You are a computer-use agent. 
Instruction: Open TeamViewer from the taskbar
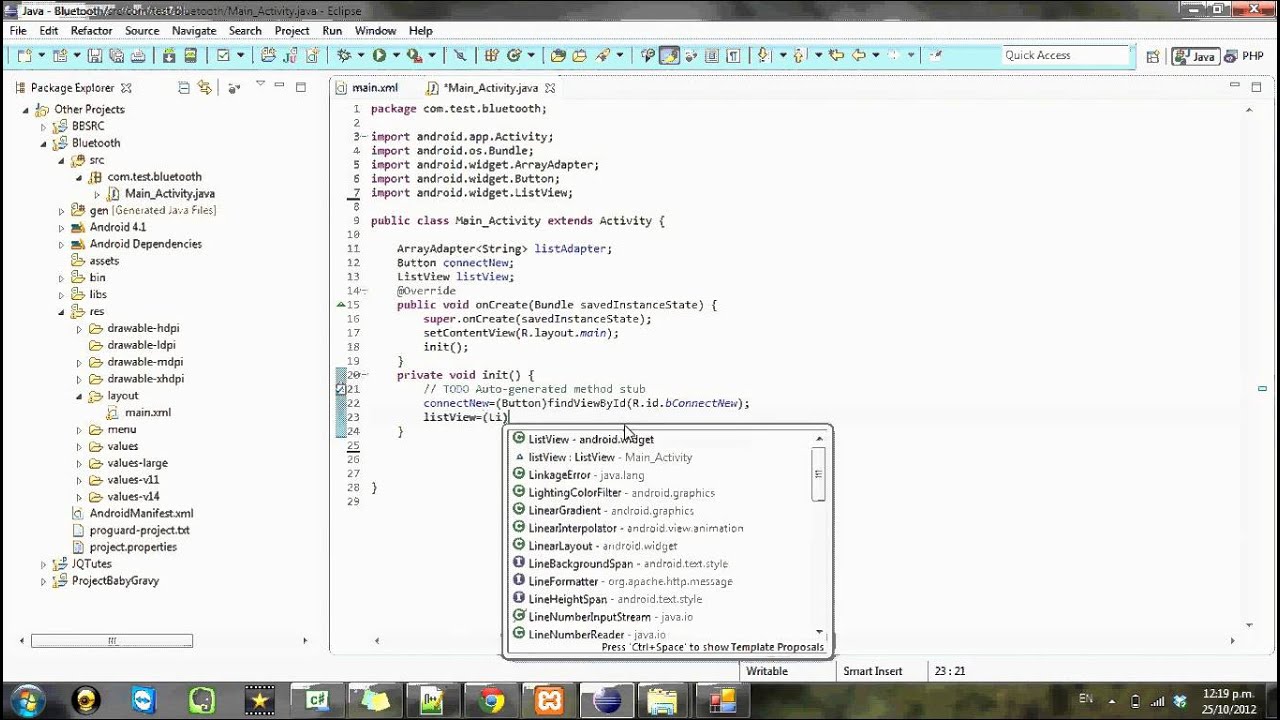pyautogui.click(x=144, y=700)
